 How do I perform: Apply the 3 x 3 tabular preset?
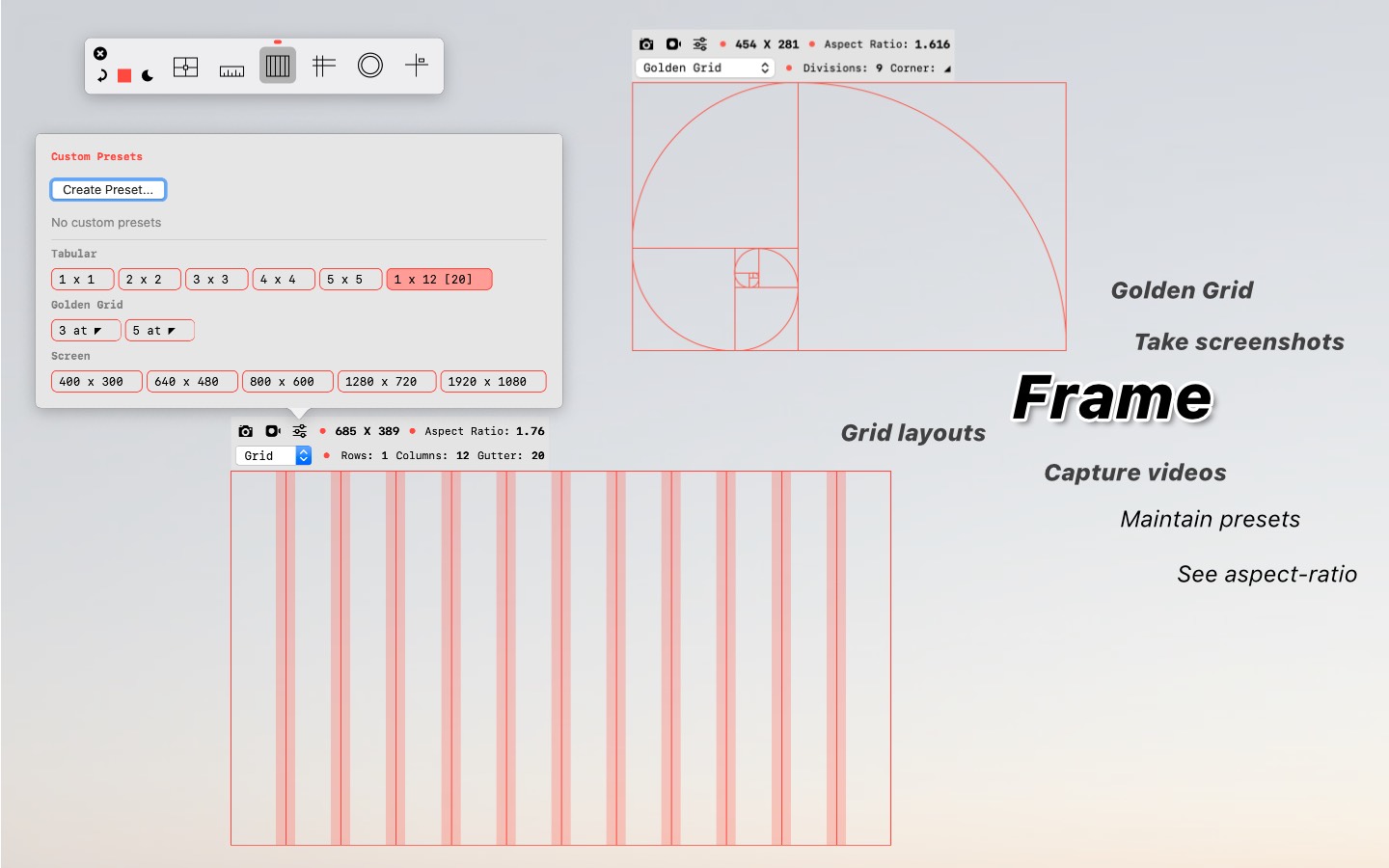click(x=217, y=280)
